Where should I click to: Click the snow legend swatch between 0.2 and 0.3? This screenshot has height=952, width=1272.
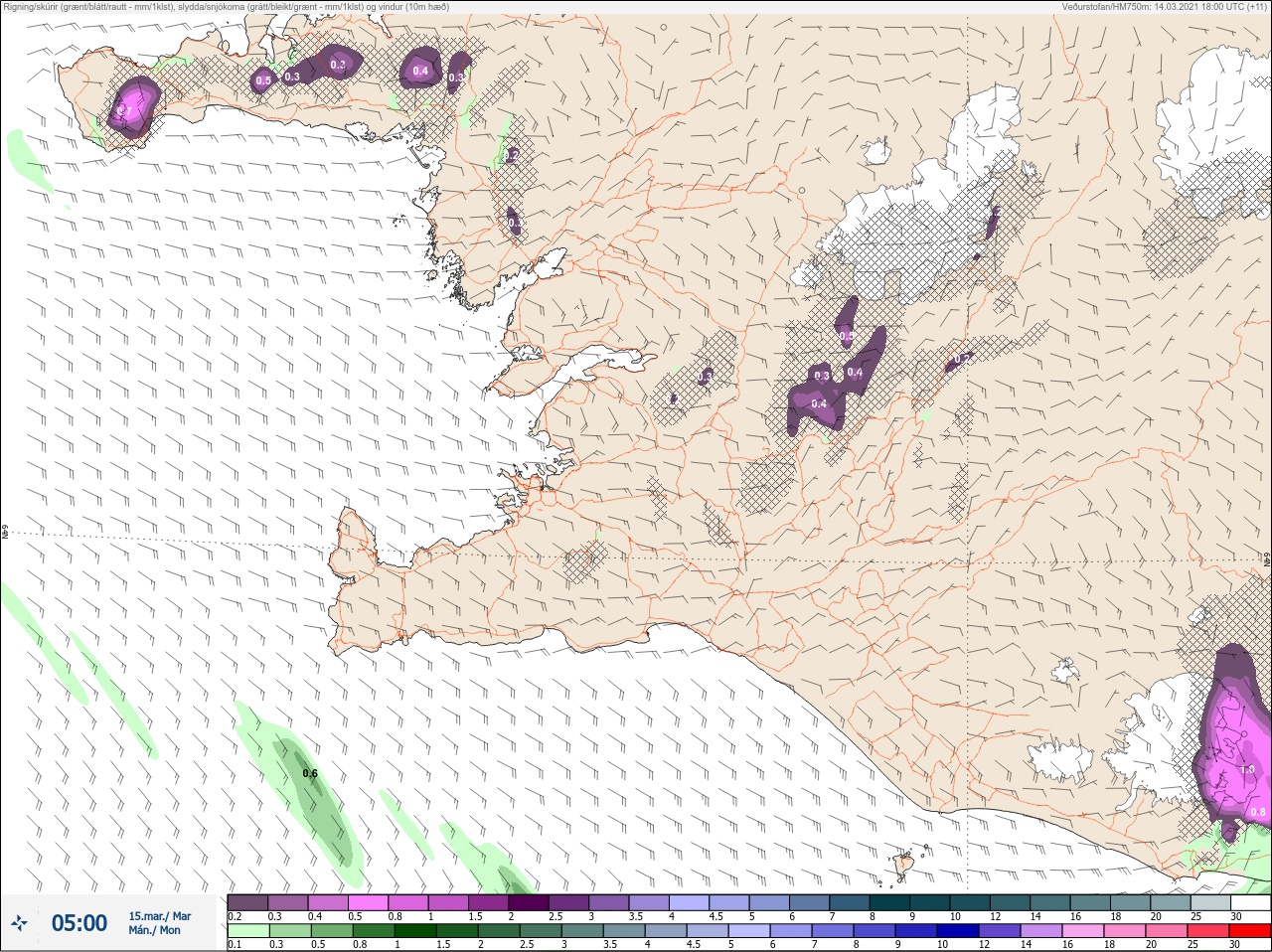tap(247, 902)
